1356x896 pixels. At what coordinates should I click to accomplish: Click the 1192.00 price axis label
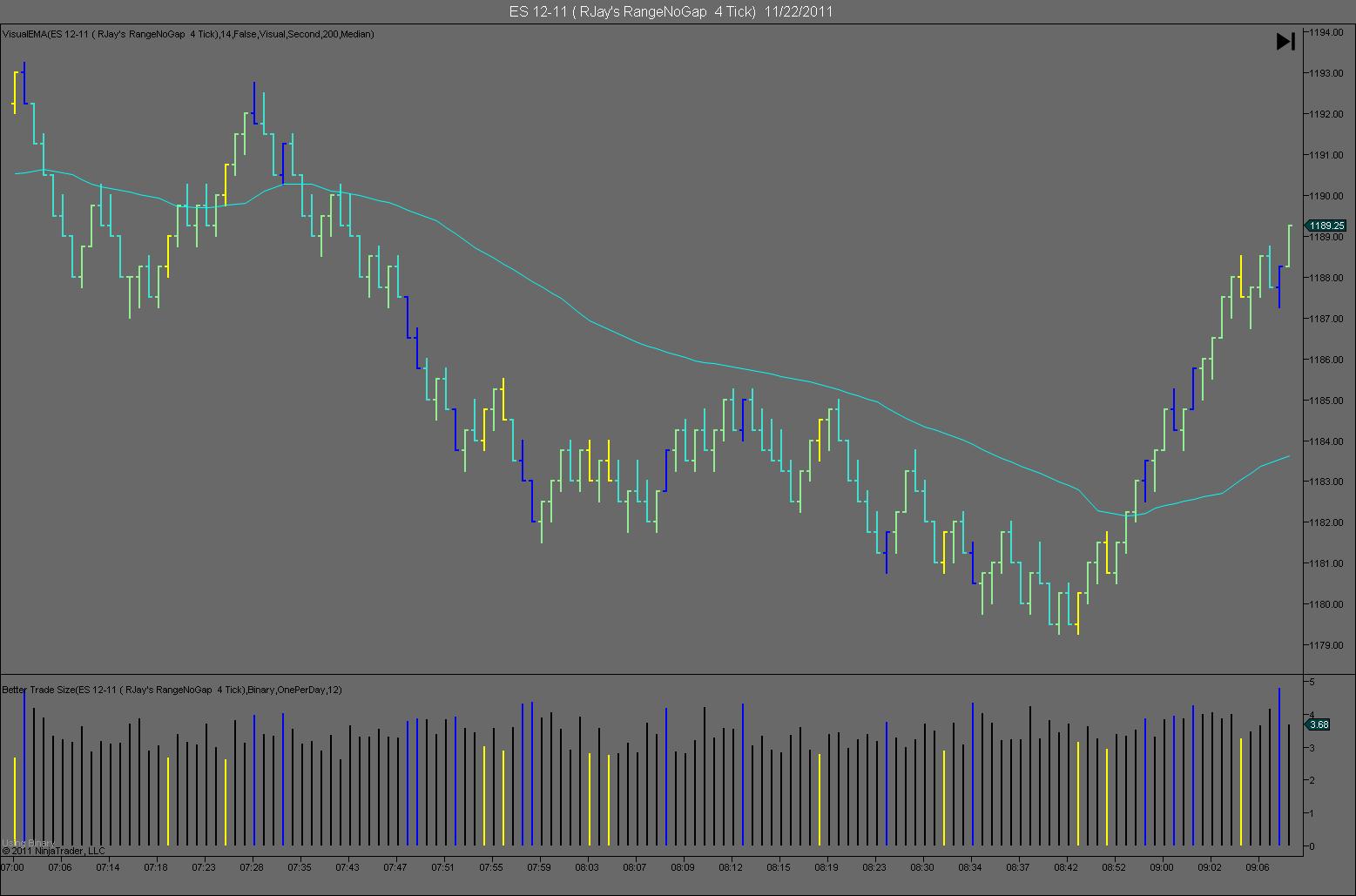pyautogui.click(x=1326, y=114)
